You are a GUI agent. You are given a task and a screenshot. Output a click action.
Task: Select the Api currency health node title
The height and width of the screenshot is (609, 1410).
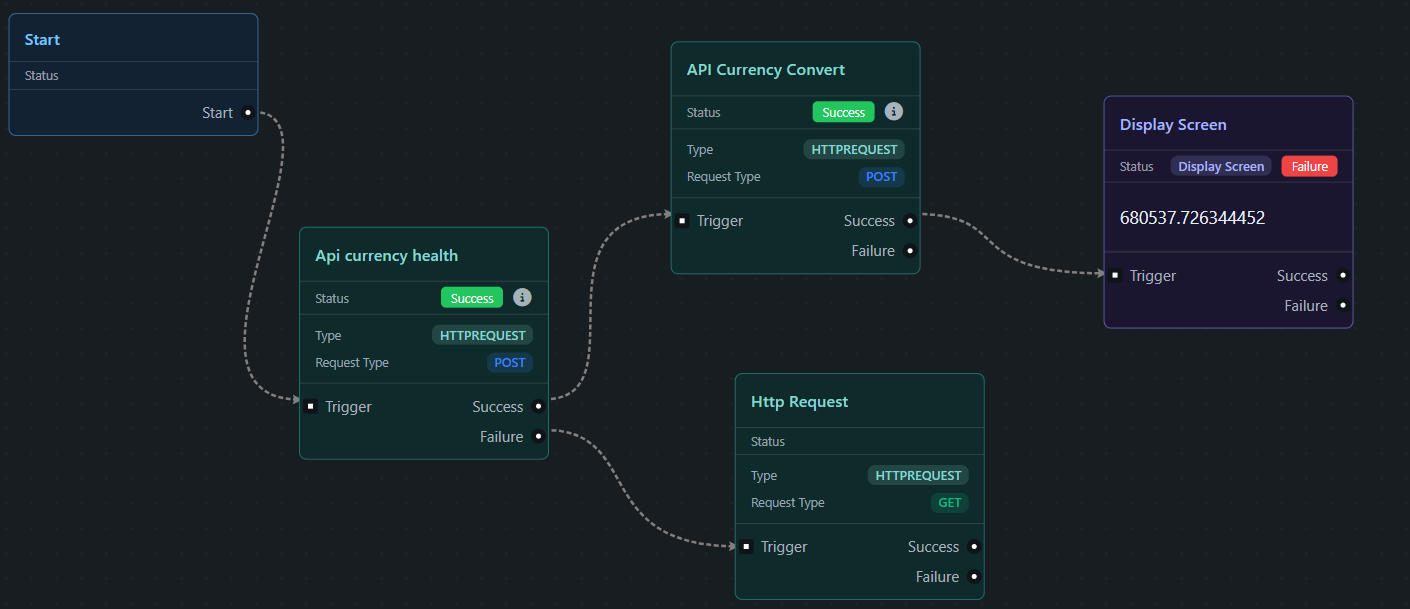click(386, 255)
